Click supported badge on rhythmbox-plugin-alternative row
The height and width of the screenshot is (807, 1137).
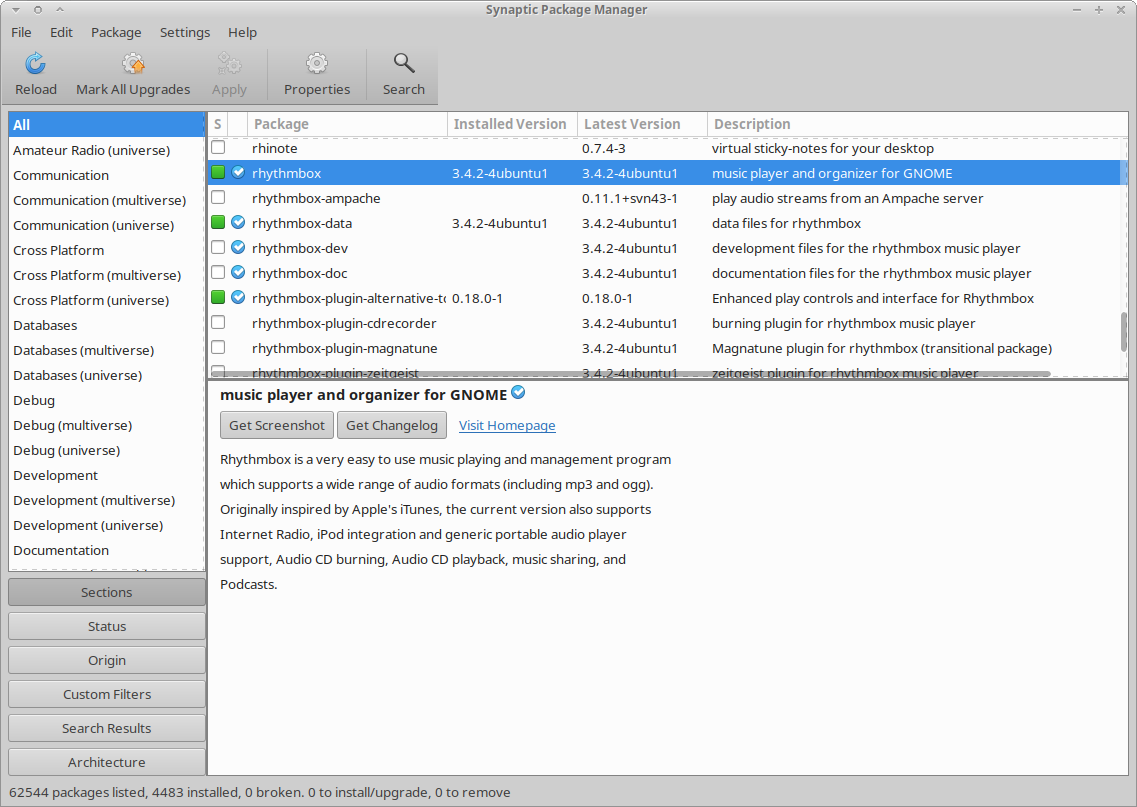click(238, 297)
